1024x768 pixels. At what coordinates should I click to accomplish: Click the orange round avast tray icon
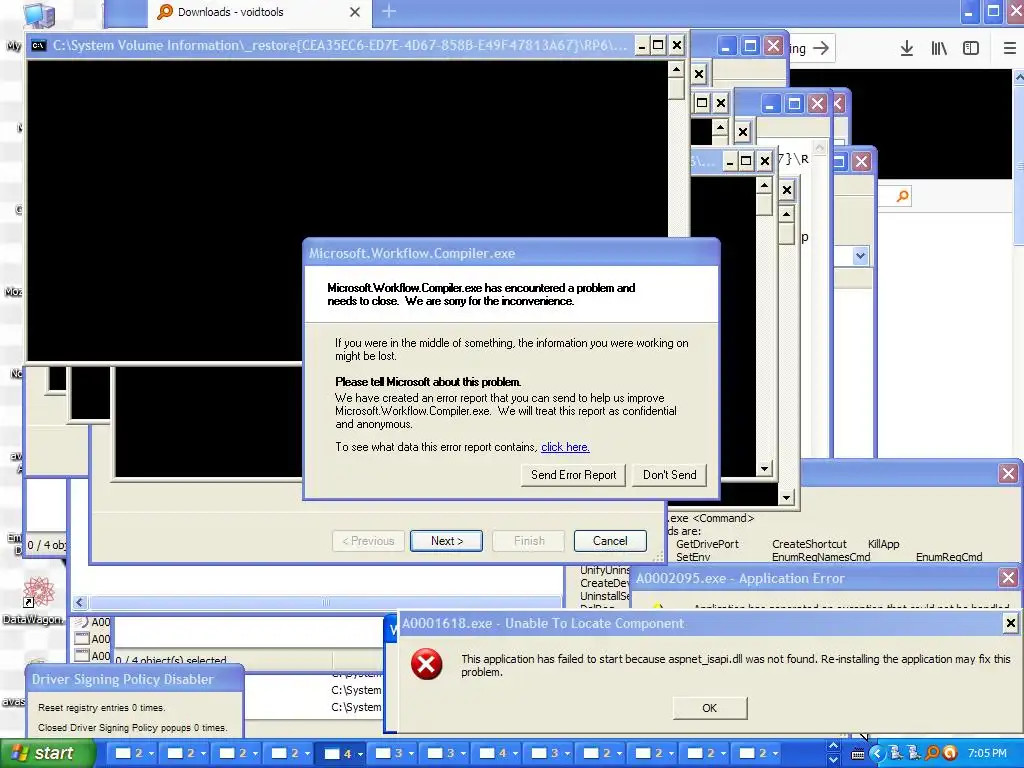coord(950,754)
